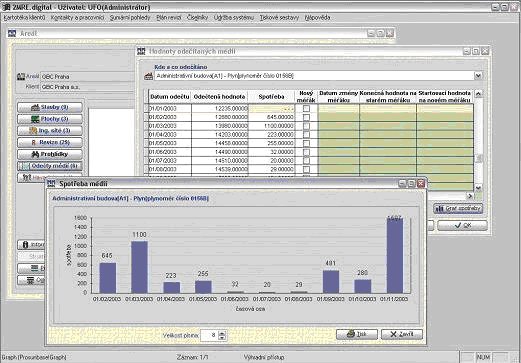
Task: Select the Spotřeba column header
Action: coord(271,97)
